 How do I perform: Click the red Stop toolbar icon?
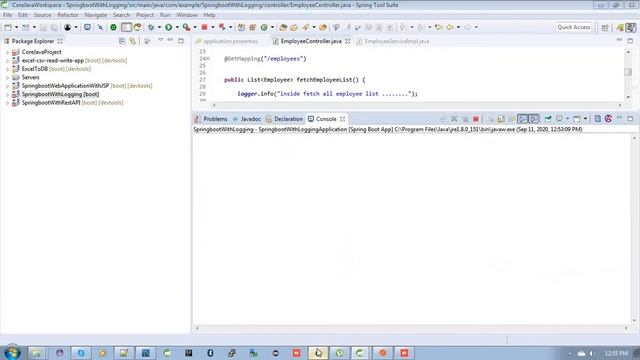(x=204, y=27)
